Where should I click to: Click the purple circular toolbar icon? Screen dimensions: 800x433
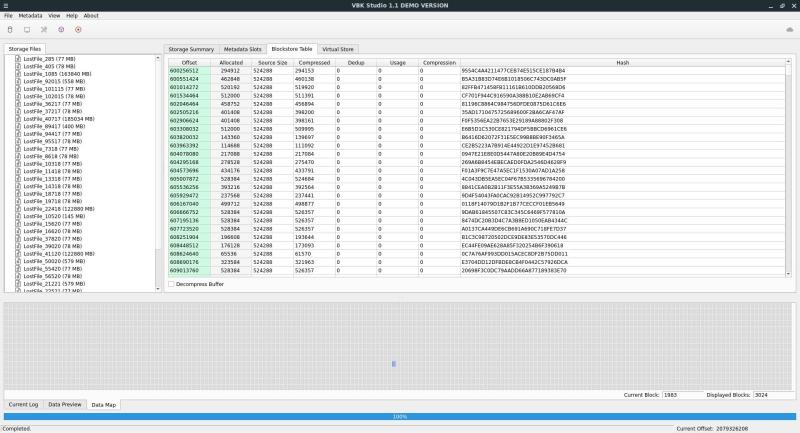coord(61,30)
